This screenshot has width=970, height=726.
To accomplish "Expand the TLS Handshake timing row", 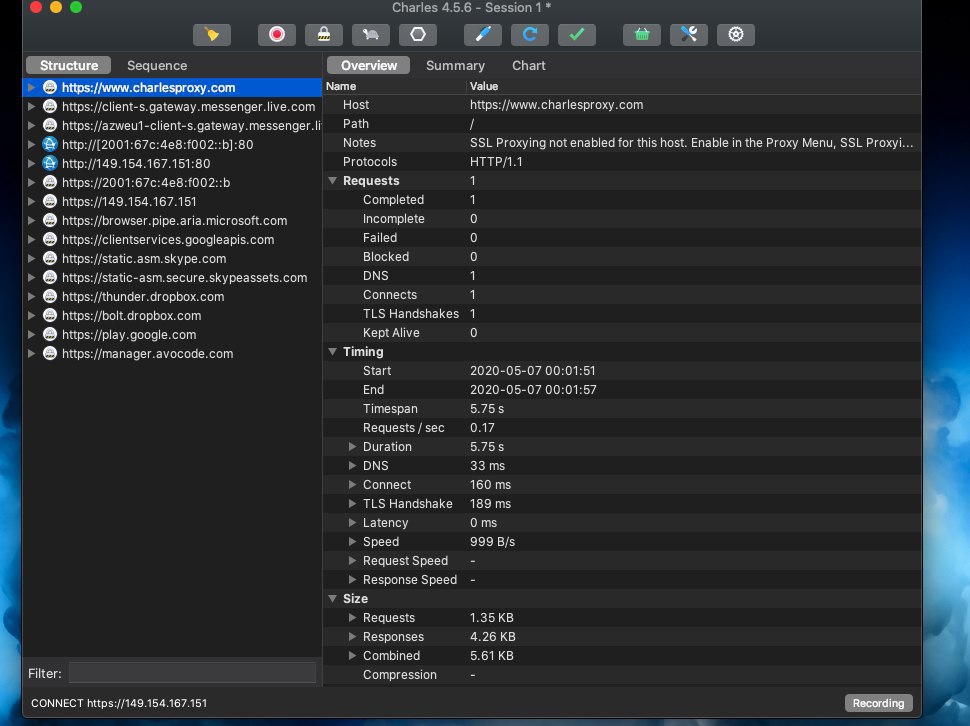I will [x=352, y=503].
